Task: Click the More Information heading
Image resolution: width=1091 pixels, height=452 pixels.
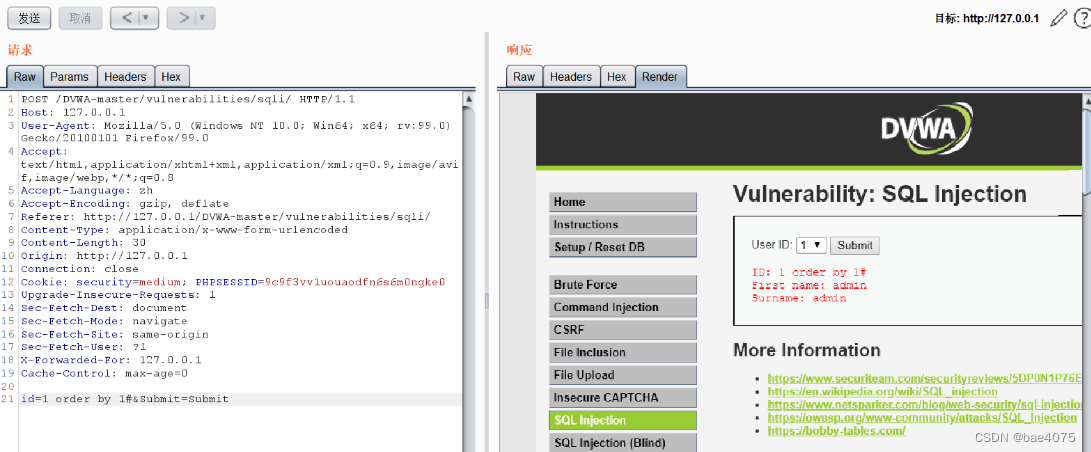Action: click(806, 350)
